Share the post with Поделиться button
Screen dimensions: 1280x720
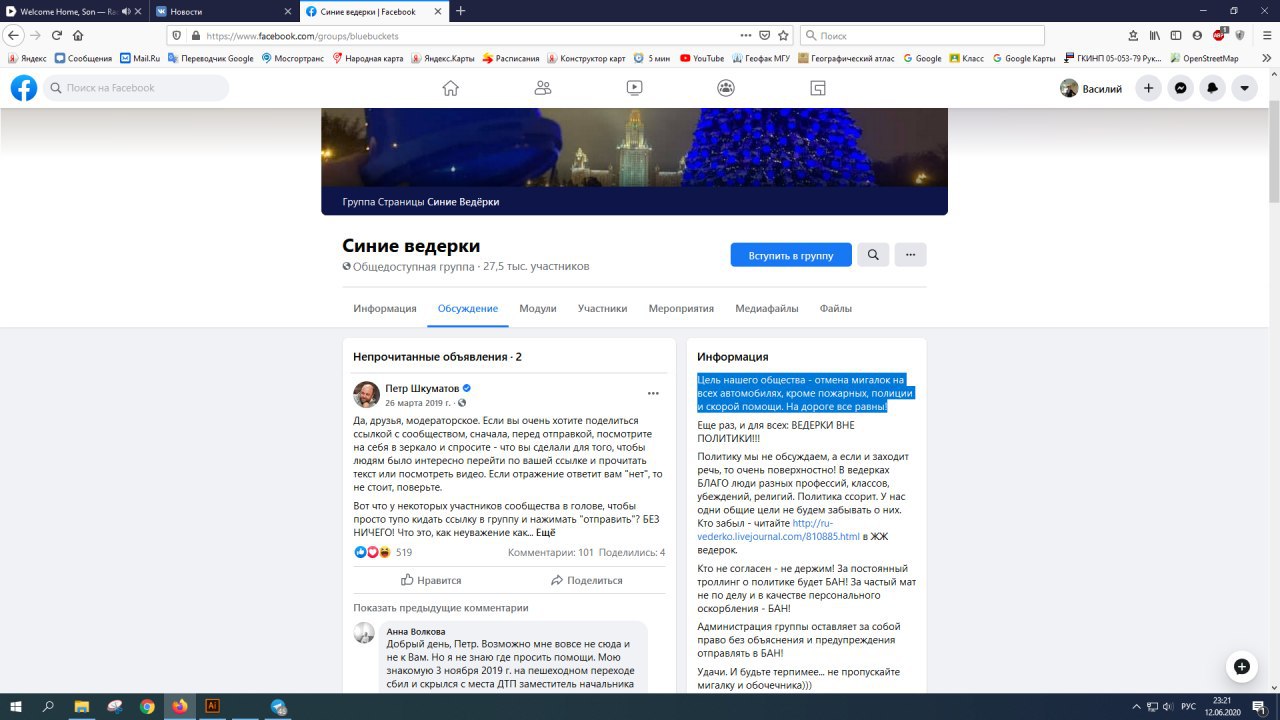(586, 580)
